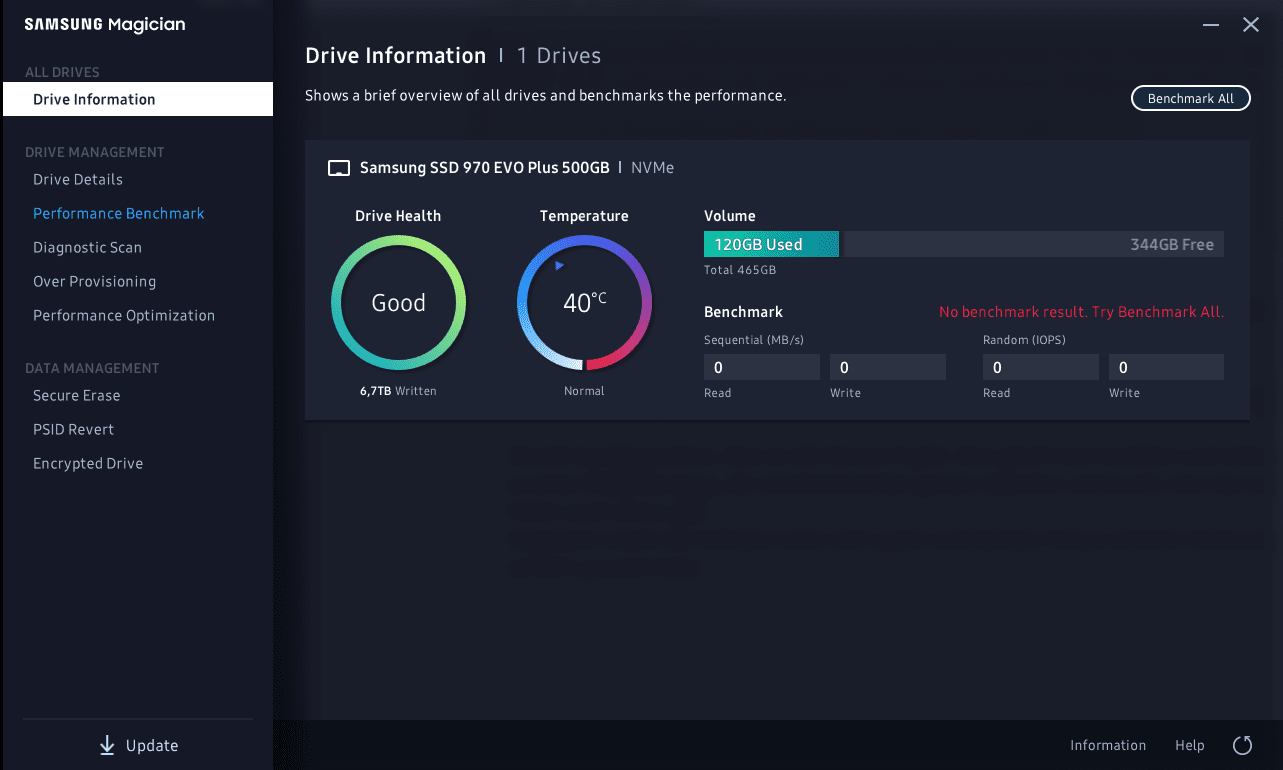Open the Diagnostic Scan page
Image resolution: width=1283 pixels, height=770 pixels.
click(x=88, y=248)
